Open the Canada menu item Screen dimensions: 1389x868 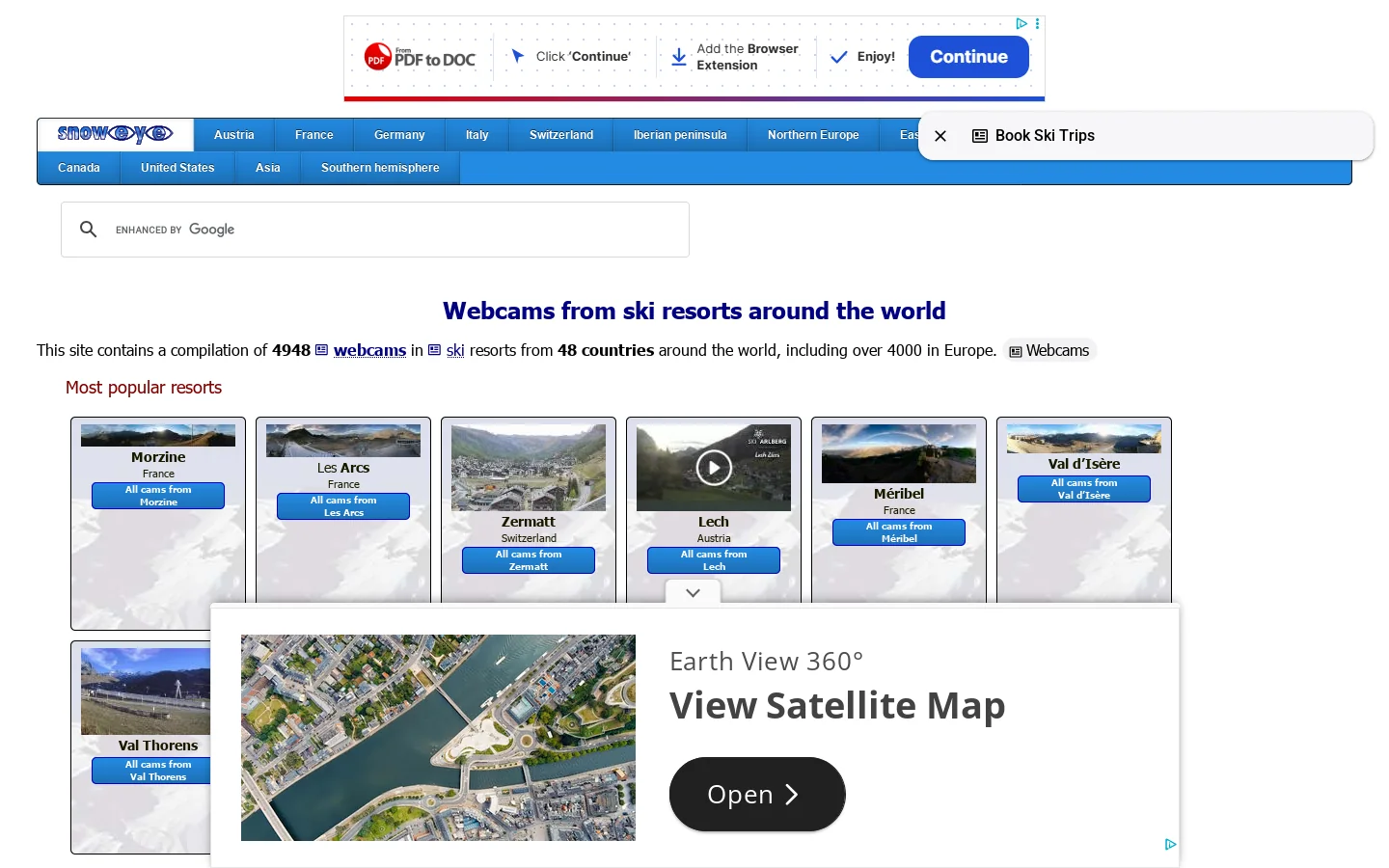[79, 168]
